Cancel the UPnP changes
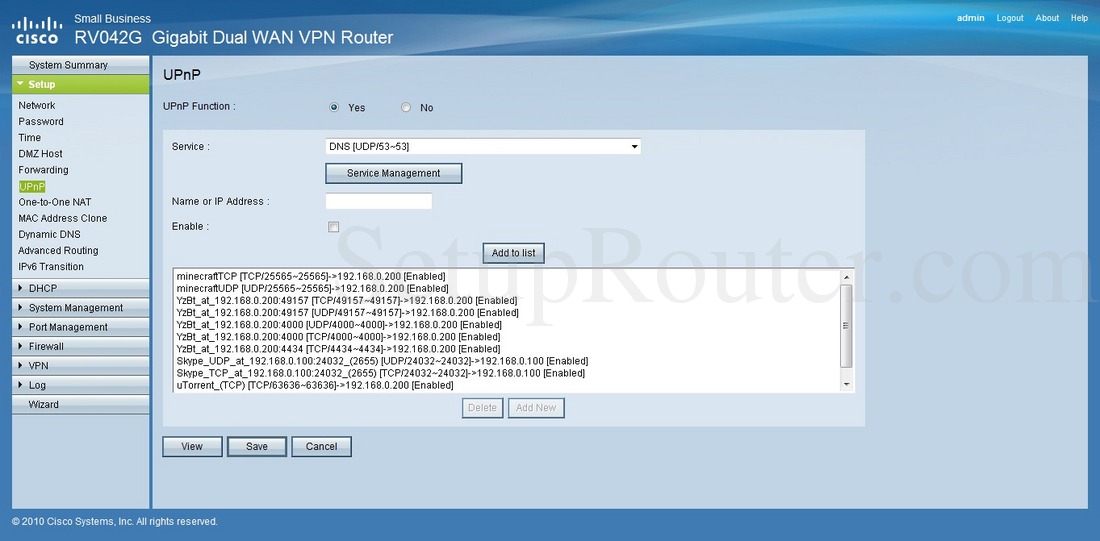This screenshot has height=541, width=1100. pos(321,446)
